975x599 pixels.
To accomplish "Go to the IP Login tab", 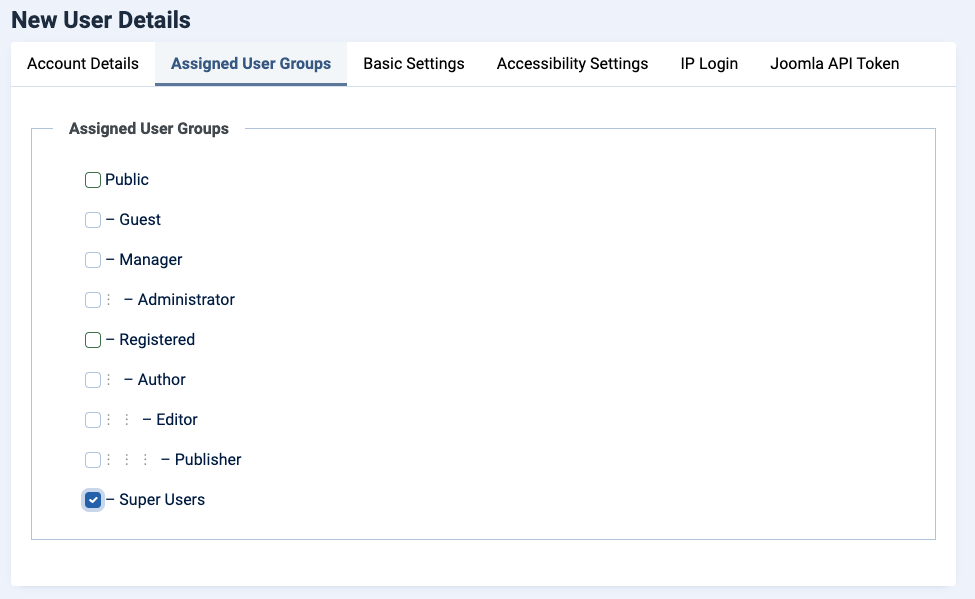I will pos(709,64).
